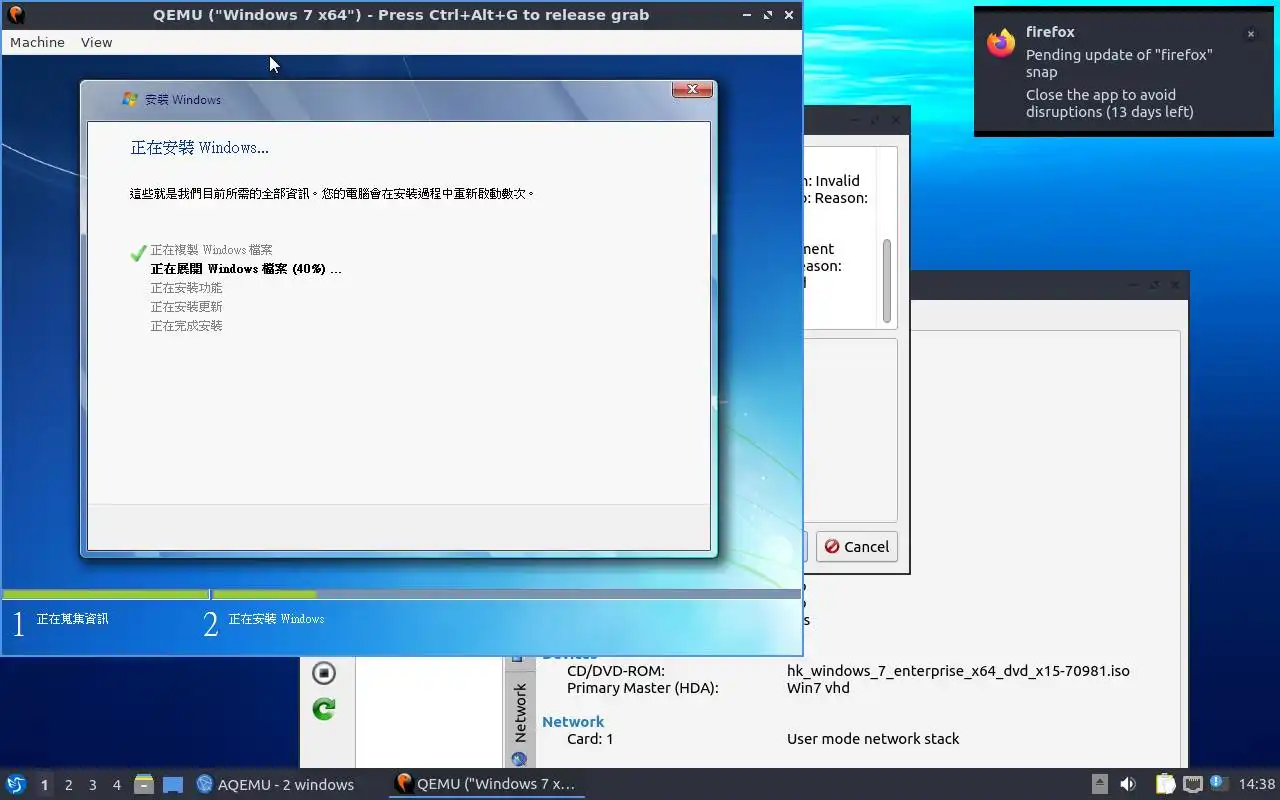Click the globe icon below the Network tab

(519, 760)
